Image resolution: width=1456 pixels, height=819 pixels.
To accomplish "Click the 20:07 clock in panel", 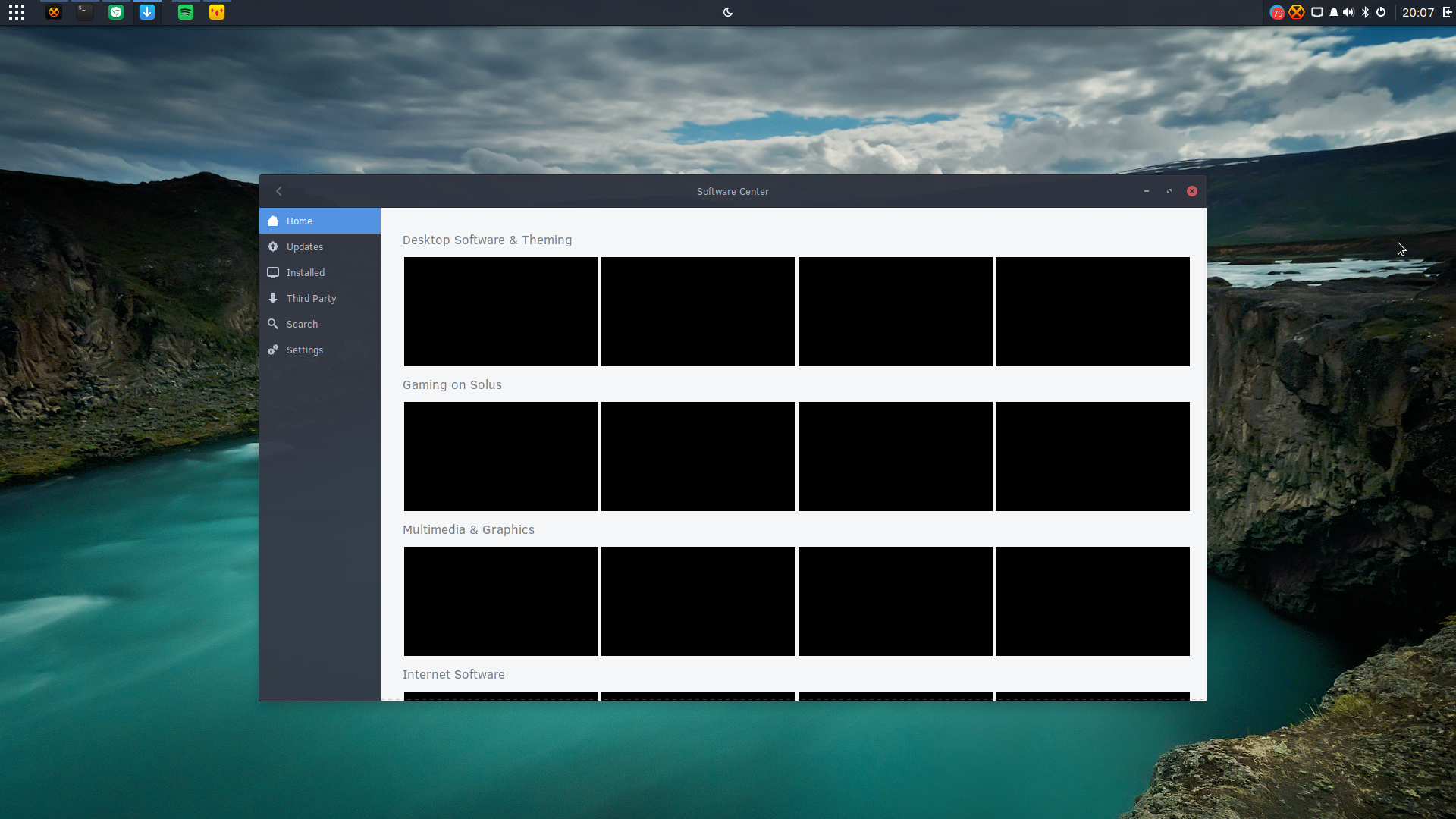I will 1418,12.
